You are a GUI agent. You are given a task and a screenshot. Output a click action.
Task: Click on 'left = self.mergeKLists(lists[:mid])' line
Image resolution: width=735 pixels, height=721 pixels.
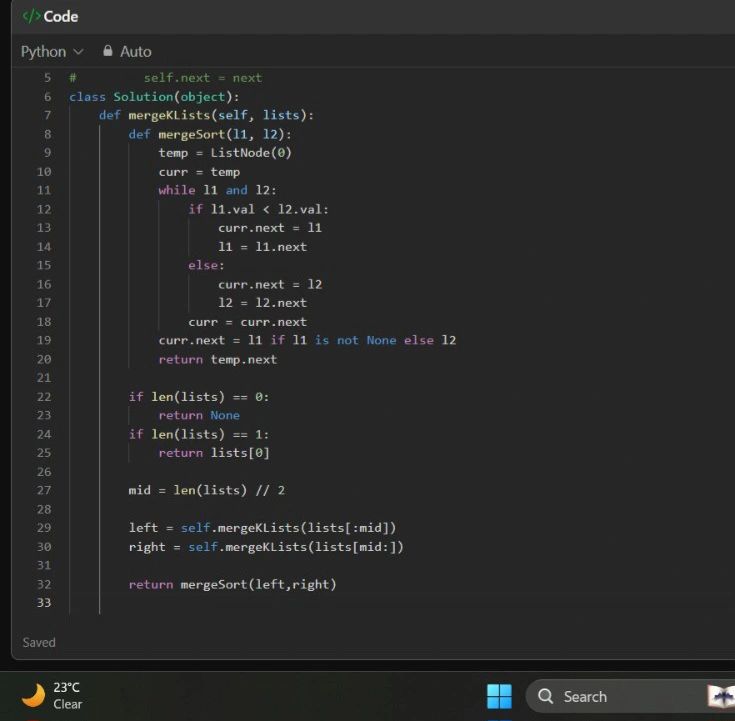click(x=262, y=528)
